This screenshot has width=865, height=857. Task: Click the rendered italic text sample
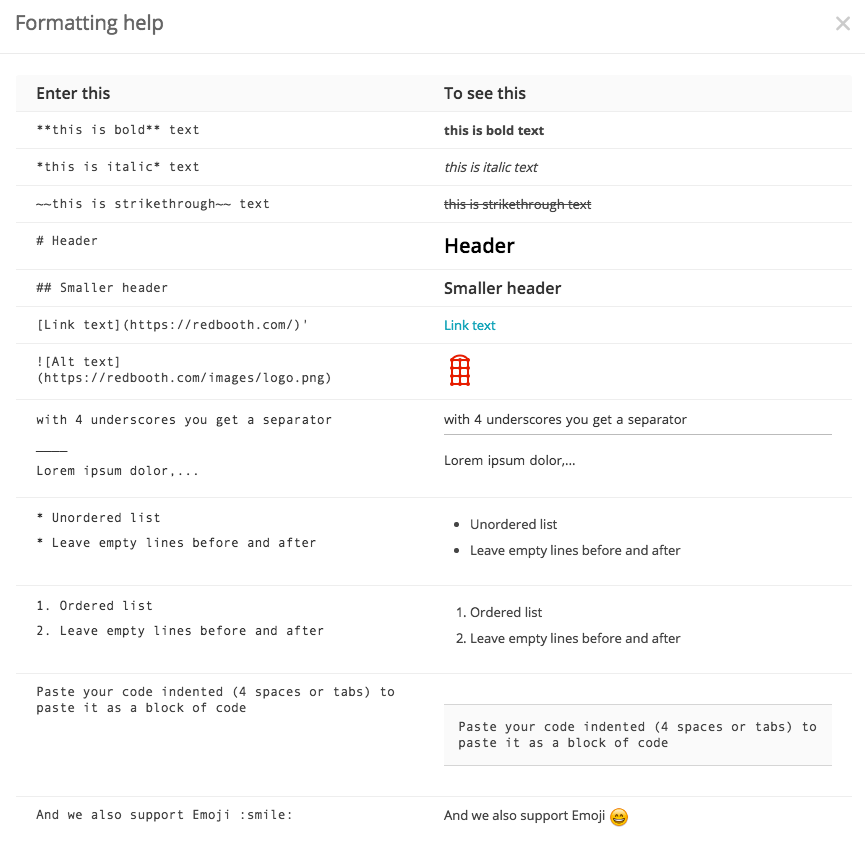[490, 167]
